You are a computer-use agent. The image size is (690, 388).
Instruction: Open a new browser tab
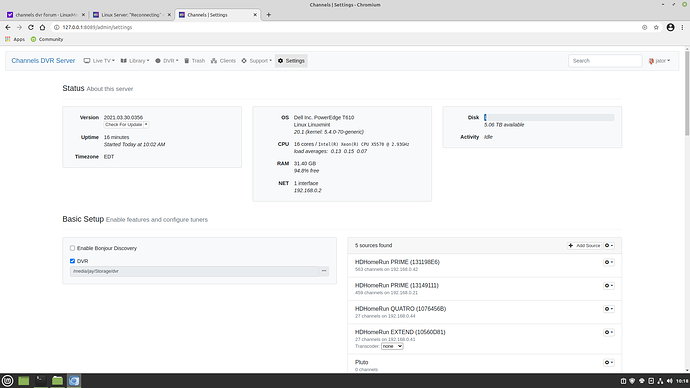tap(268, 15)
